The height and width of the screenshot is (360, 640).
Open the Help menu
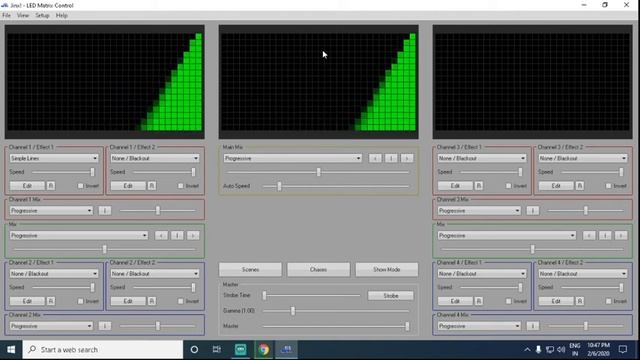tap(62, 16)
